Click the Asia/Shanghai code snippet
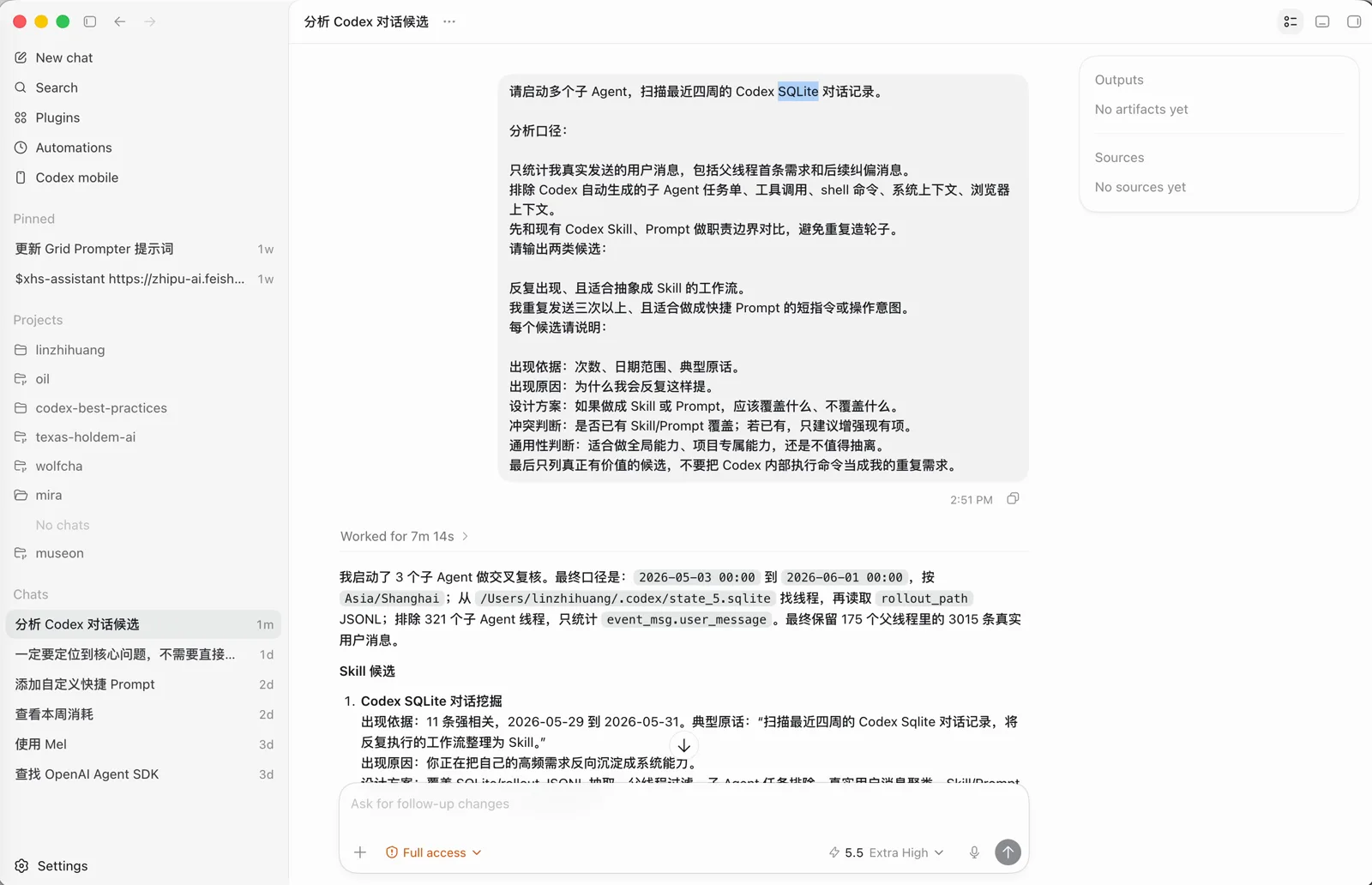1372x885 pixels. tap(392, 599)
